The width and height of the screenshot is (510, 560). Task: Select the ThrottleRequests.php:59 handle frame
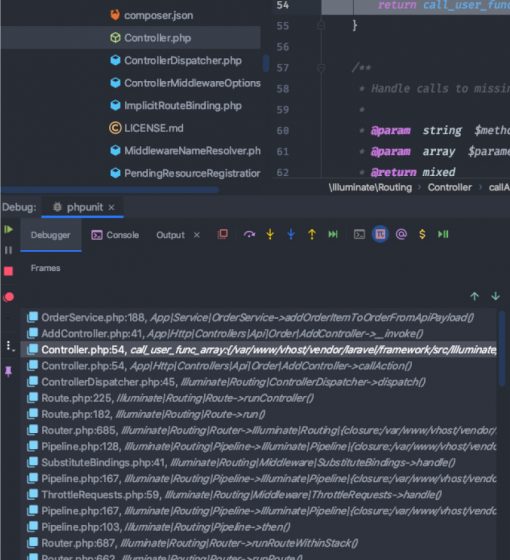[259, 495]
